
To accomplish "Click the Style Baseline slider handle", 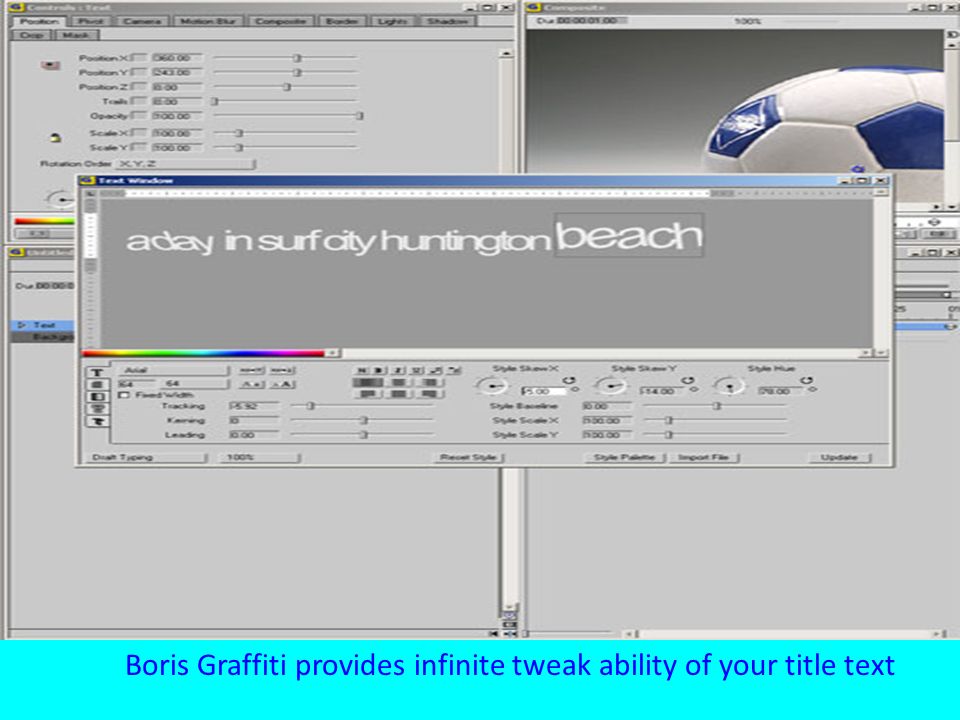I will pos(717,405).
